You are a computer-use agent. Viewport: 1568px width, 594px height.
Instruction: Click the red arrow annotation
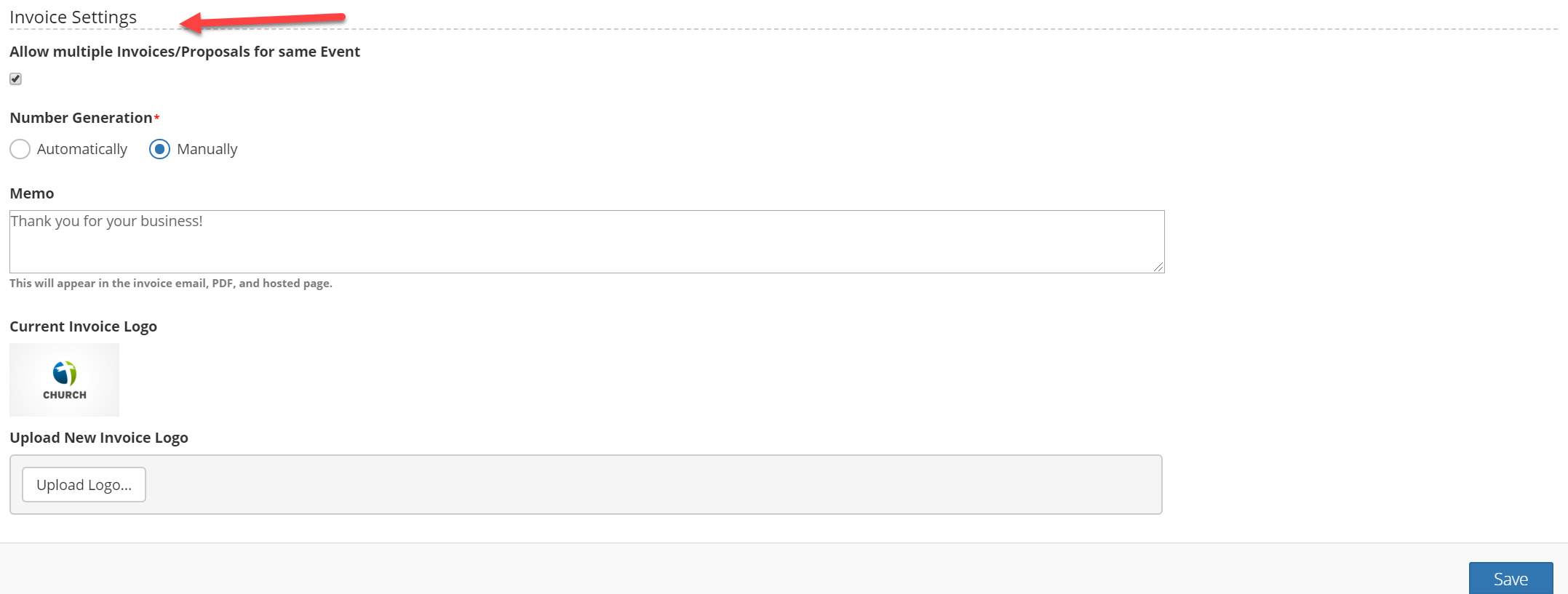point(262,21)
